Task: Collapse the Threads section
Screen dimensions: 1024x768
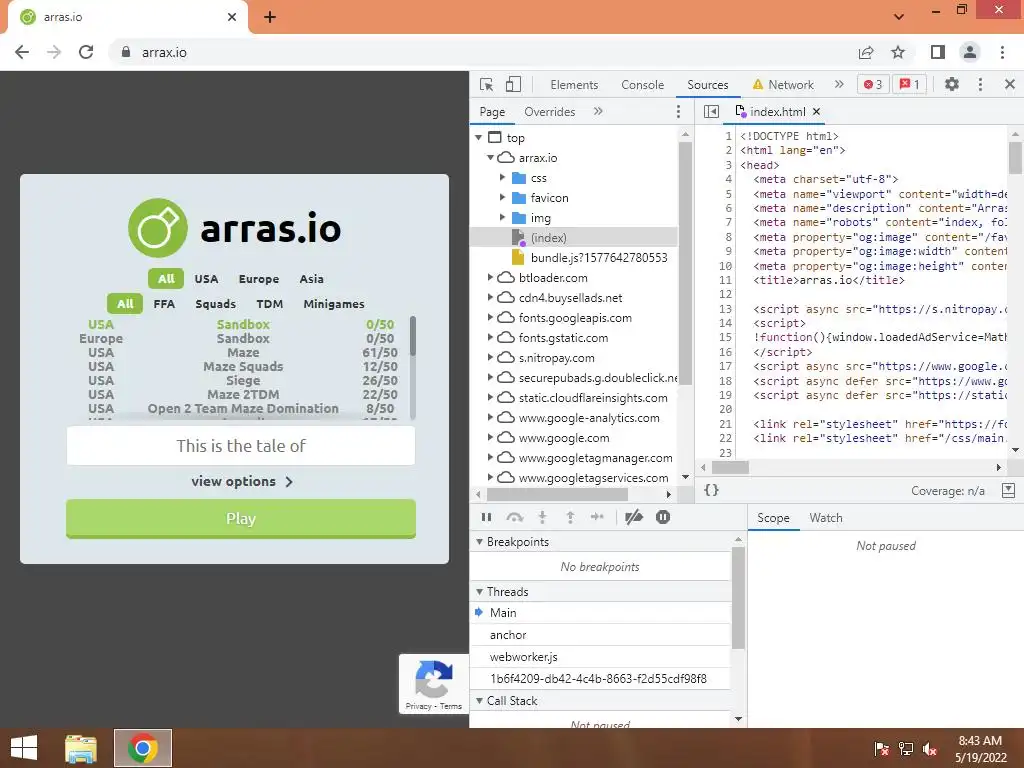Action: pos(479,592)
